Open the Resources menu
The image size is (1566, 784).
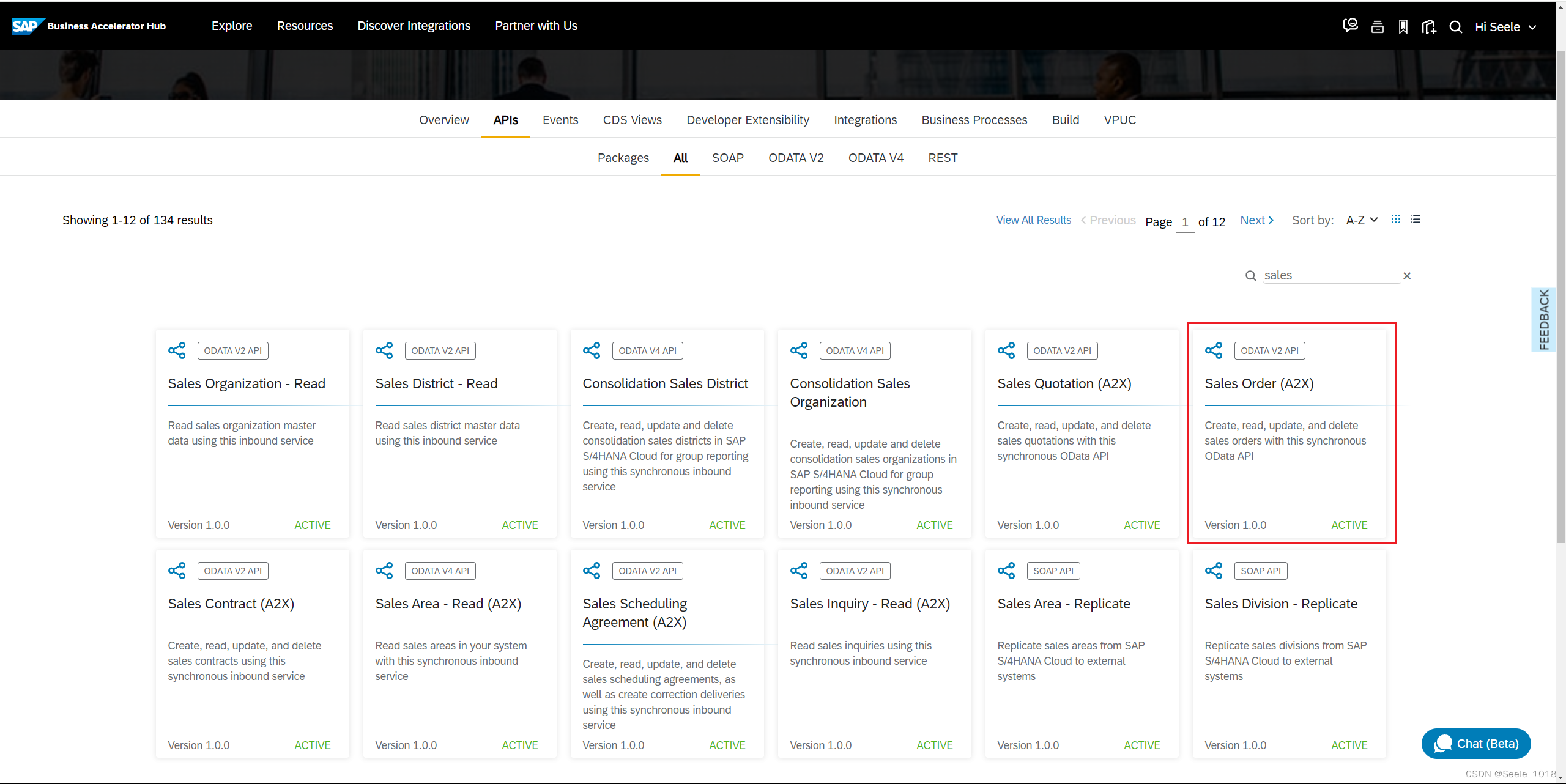305,26
